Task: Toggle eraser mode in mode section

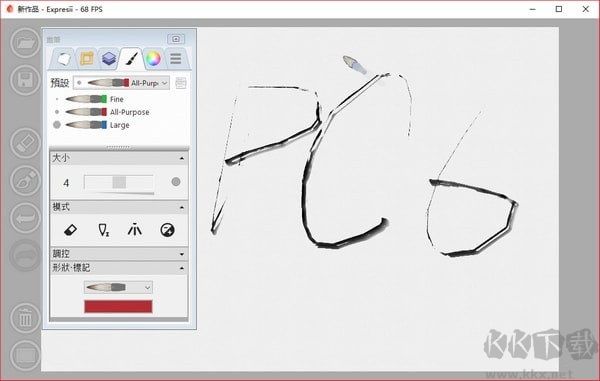Action: click(x=70, y=230)
